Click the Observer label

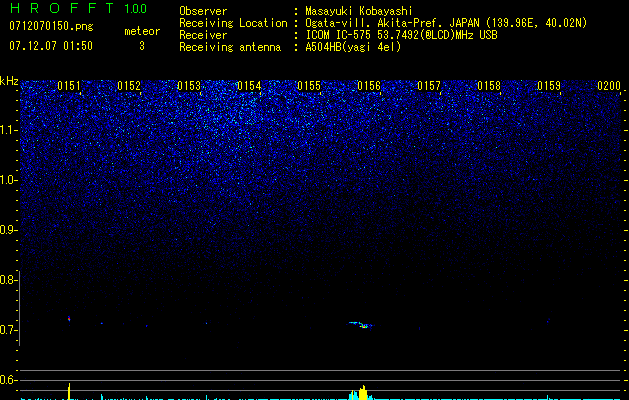coord(203,11)
